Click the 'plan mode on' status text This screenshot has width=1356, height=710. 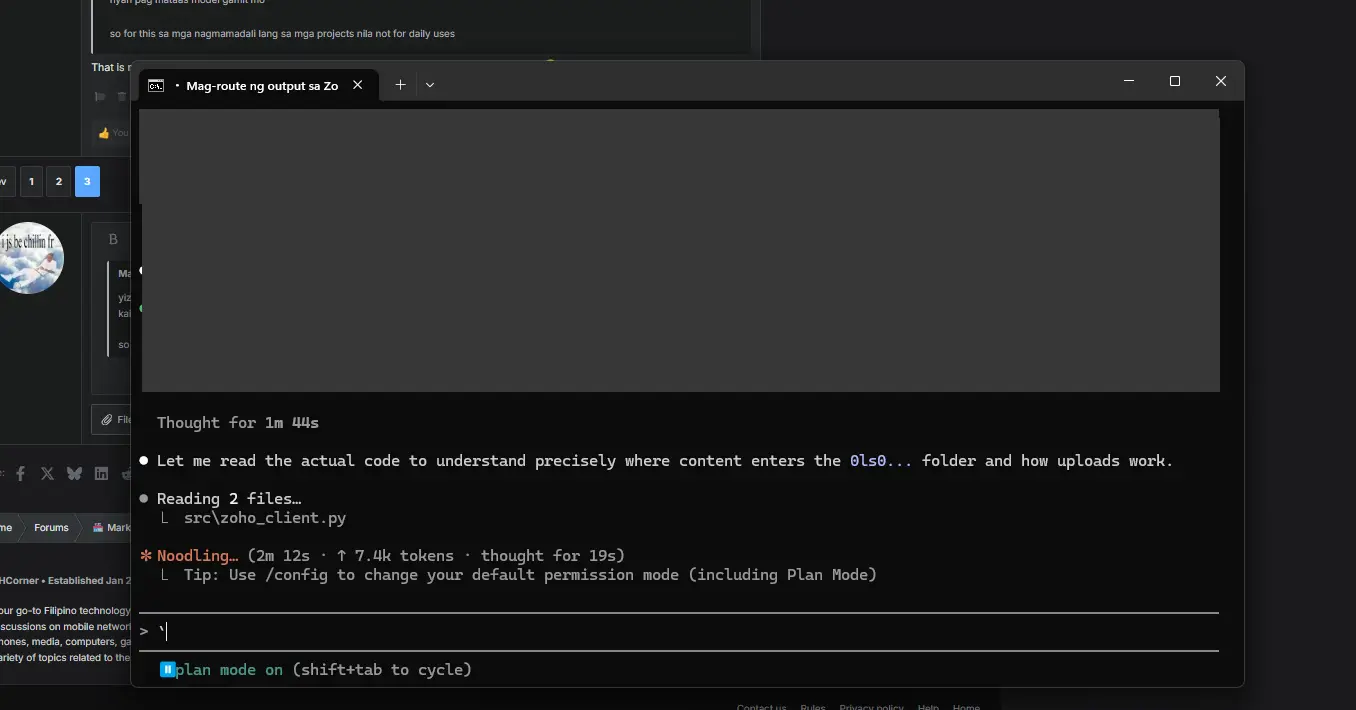click(x=230, y=669)
